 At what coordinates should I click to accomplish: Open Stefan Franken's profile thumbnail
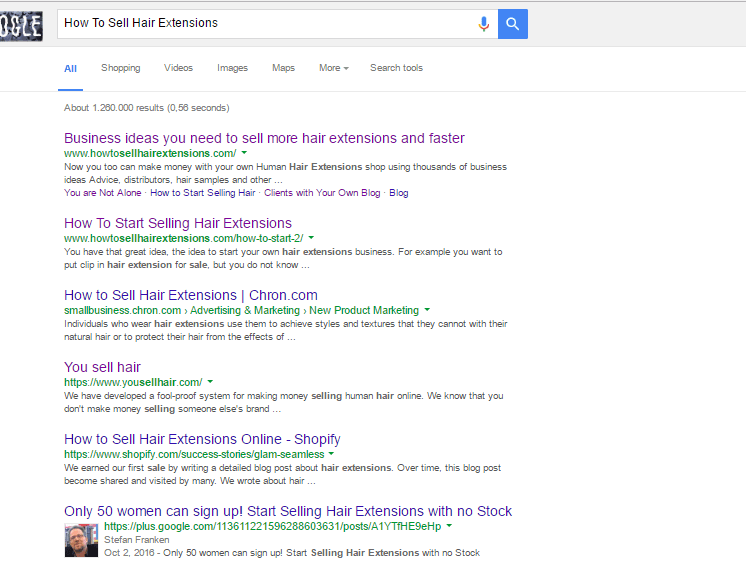81,540
